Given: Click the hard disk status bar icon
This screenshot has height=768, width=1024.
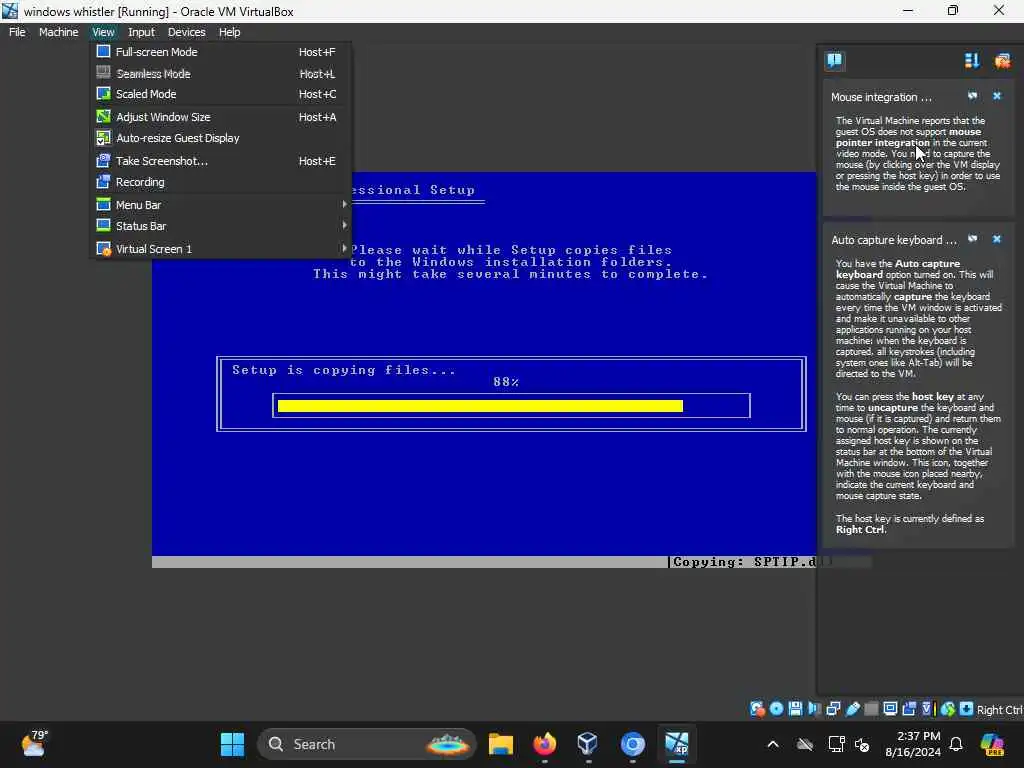Looking at the screenshot, I should [757, 709].
